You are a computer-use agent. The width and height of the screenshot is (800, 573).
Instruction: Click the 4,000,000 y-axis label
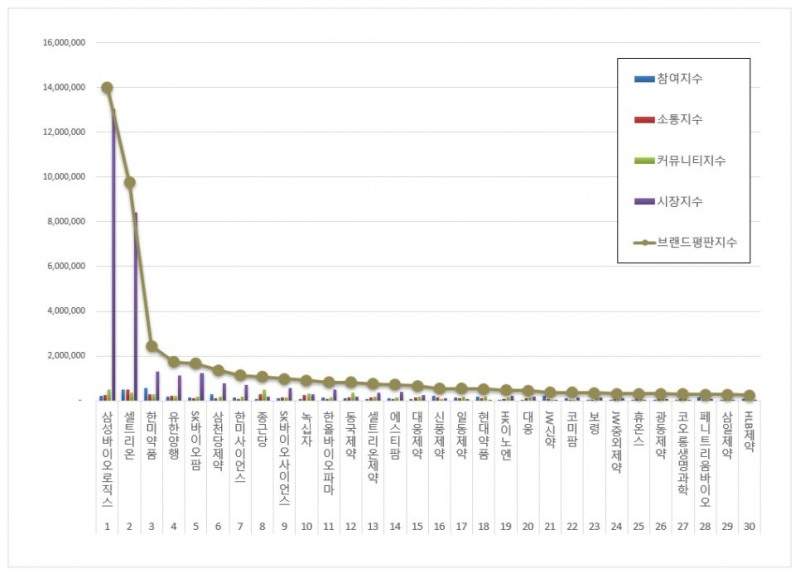66,311
